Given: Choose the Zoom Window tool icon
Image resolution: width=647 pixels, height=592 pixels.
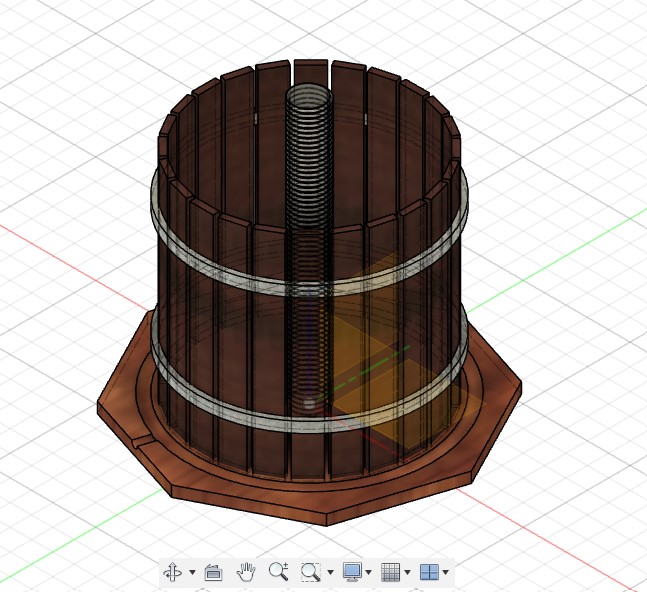Looking at the screenshot, I should click(x=310, y=572).
